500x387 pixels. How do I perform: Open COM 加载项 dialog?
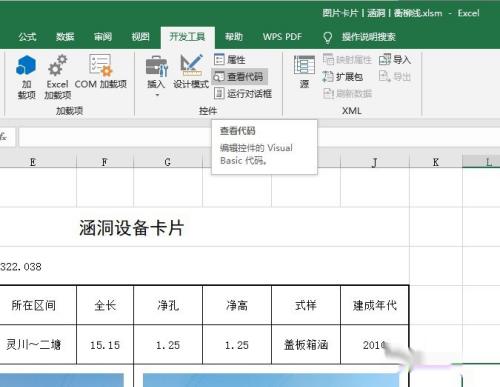click(x=100, y=72)
